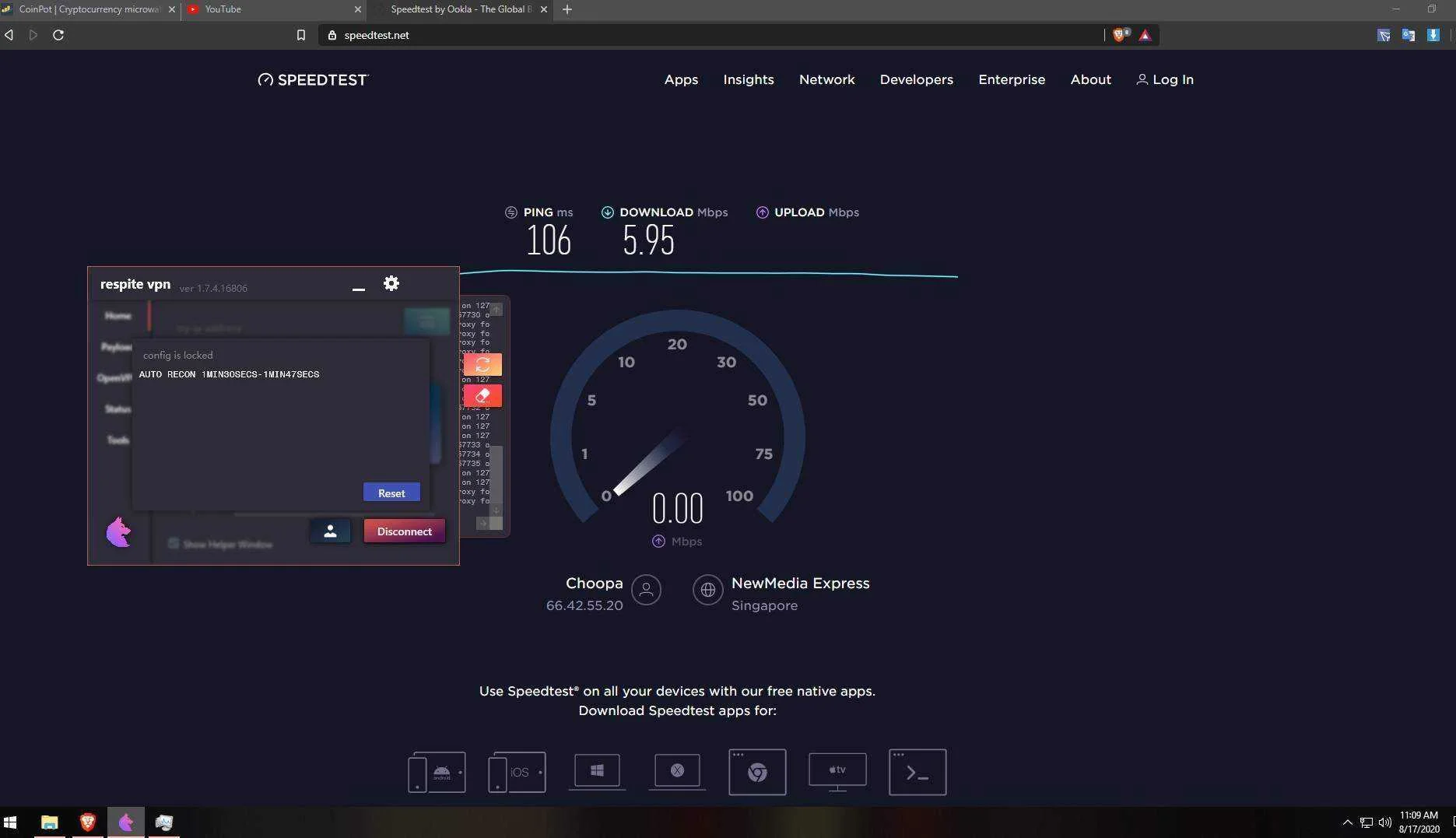The height and width of the screenshot is (838, 1456).
Task: Bookmark this page in address bar
Action: click(x=301, y=35)
